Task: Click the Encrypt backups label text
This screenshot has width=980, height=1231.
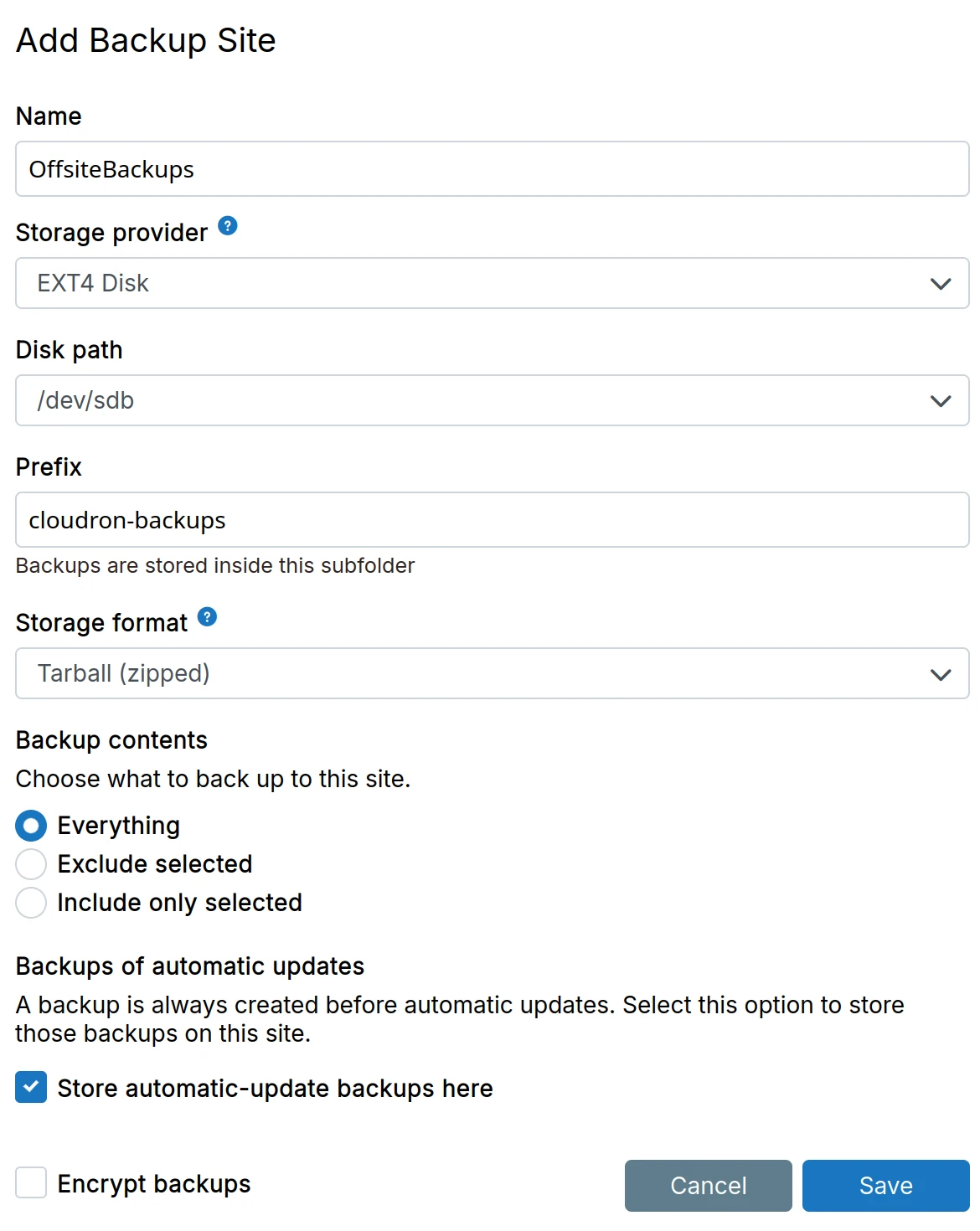Action: tap(154, 1184)
